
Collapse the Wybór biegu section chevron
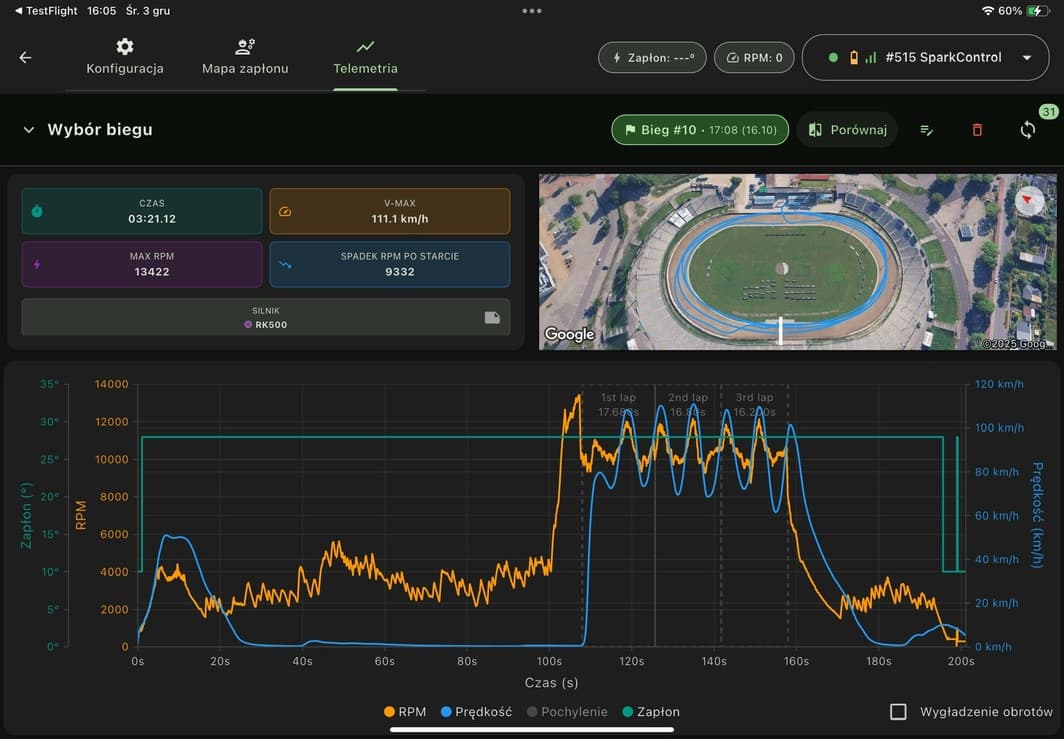(x=28, y=130)
